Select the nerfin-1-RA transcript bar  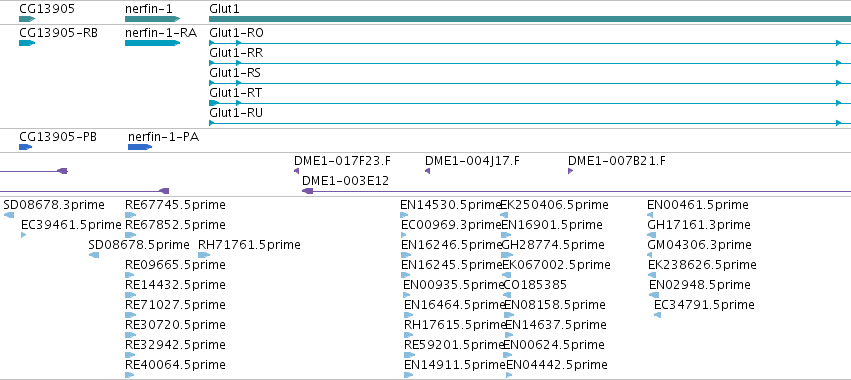[x=153, y=43]
